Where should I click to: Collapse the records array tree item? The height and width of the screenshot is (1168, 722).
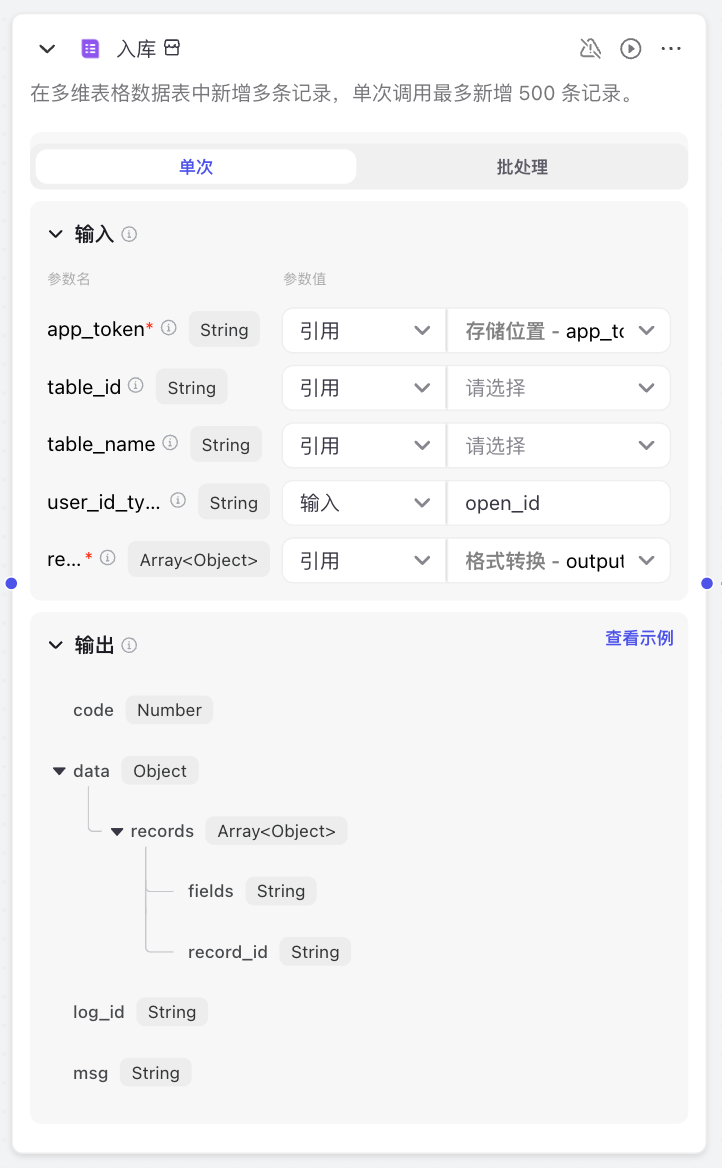pos(117,831)
